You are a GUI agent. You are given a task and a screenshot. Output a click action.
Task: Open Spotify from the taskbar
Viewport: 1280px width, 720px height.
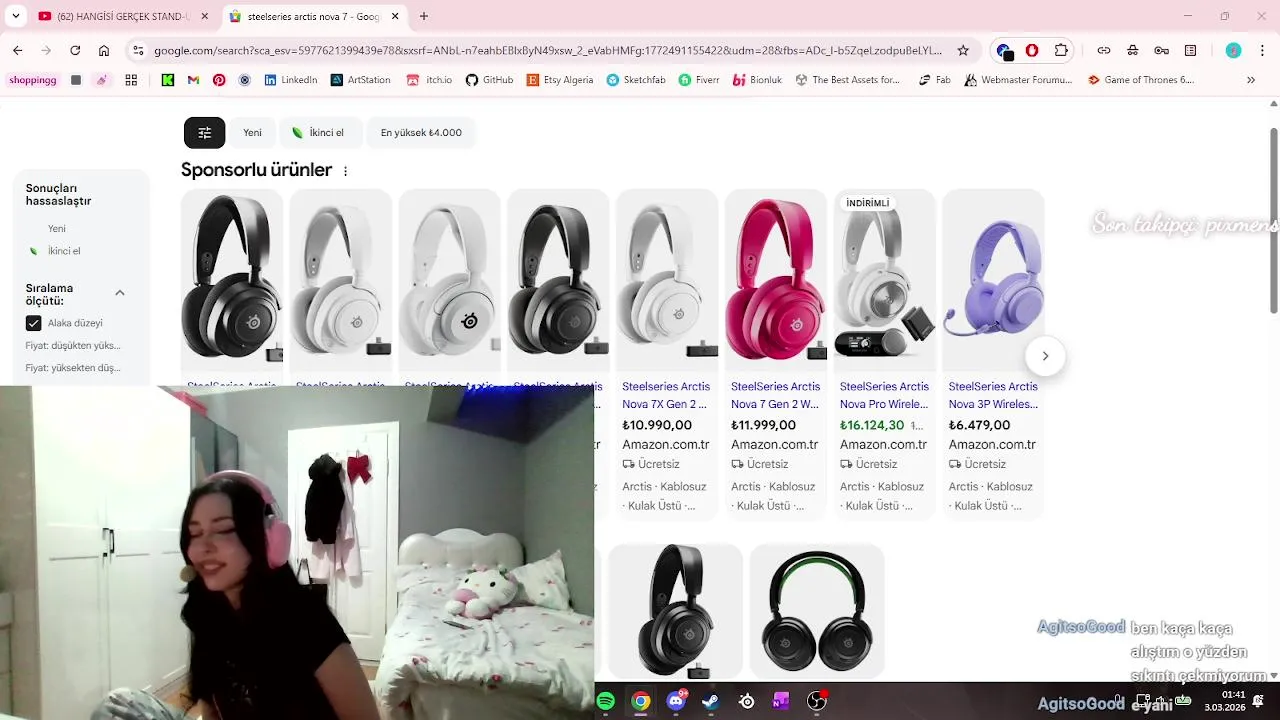[606, 702]
